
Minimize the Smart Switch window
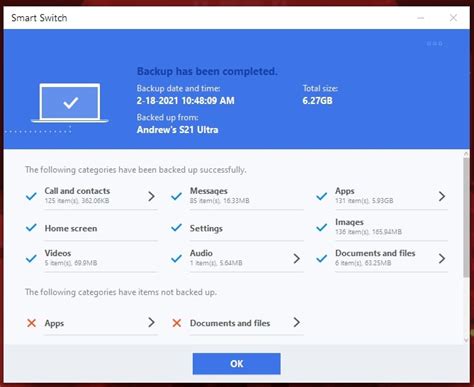tap(421, 18)
